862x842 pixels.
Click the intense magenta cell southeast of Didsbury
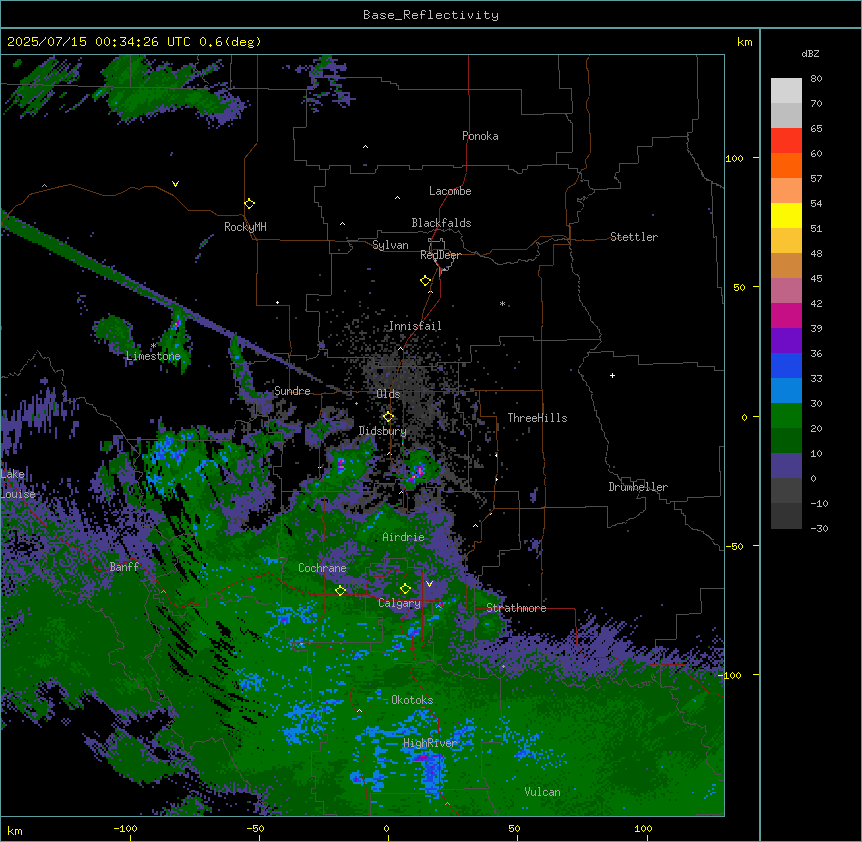pos(418,472)
